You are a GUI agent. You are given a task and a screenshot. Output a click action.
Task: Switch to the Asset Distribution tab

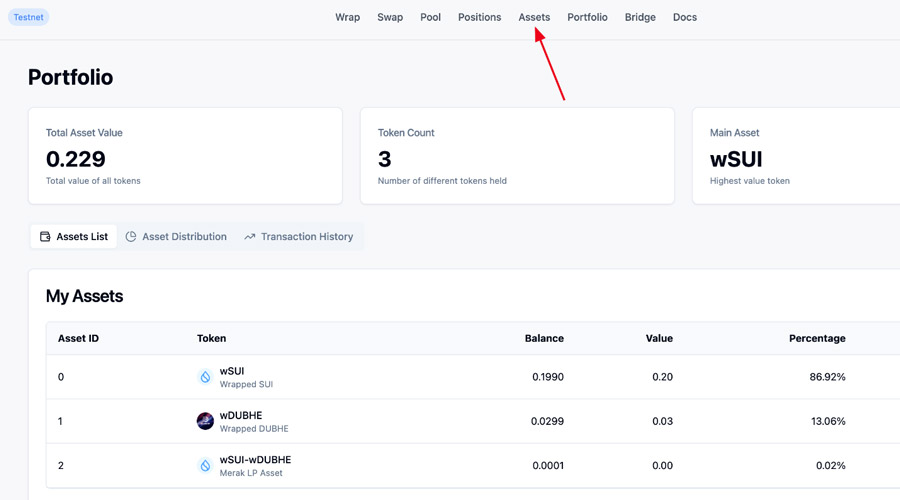click(176, 237)
